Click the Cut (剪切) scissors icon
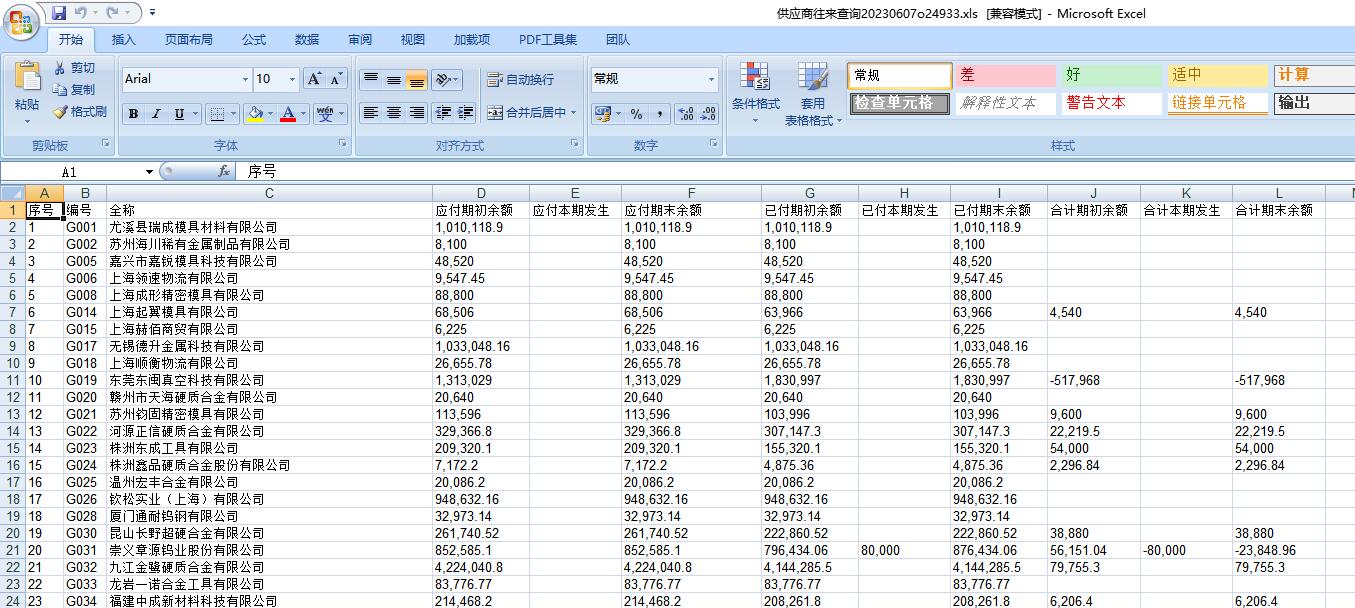Image resolution: width=1355 pixels, height=608 pixels. click(x=60, y=68)
